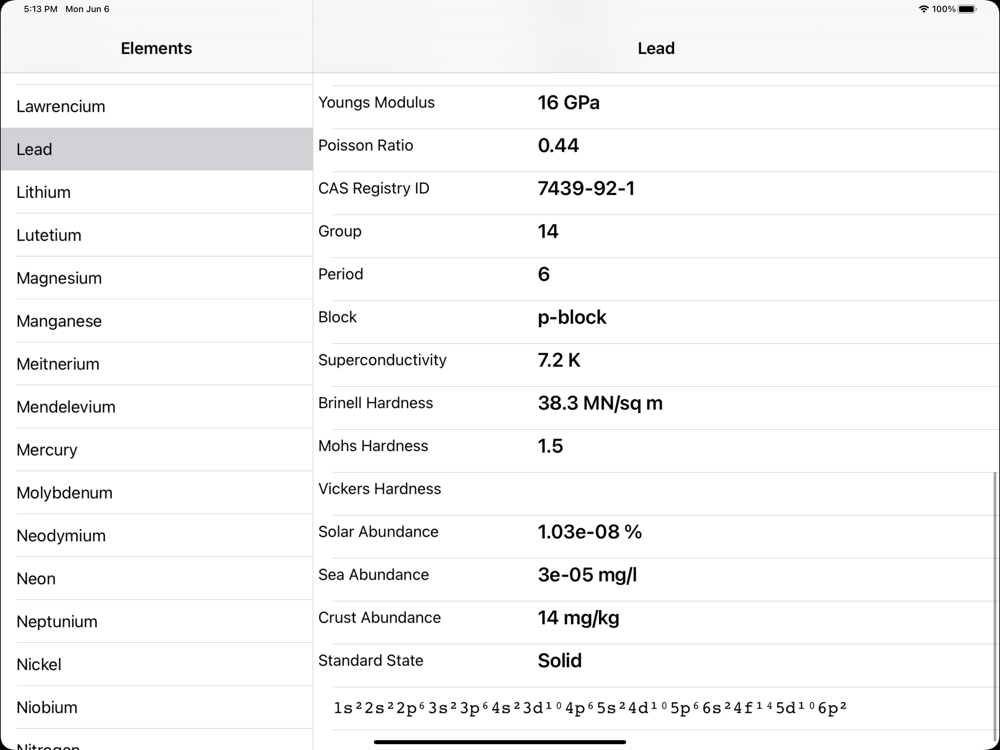Tap the Wi-Fi status icon
The height and width of the screenshot is (750, 1000).
(923, 9)
